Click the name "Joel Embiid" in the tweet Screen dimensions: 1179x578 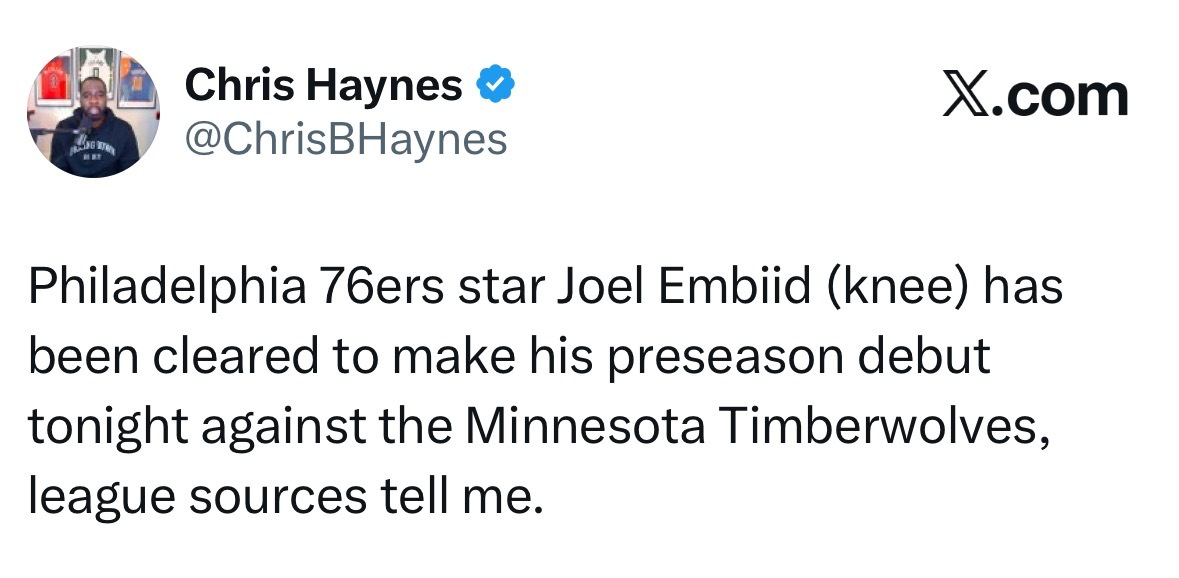coord(683,286)
